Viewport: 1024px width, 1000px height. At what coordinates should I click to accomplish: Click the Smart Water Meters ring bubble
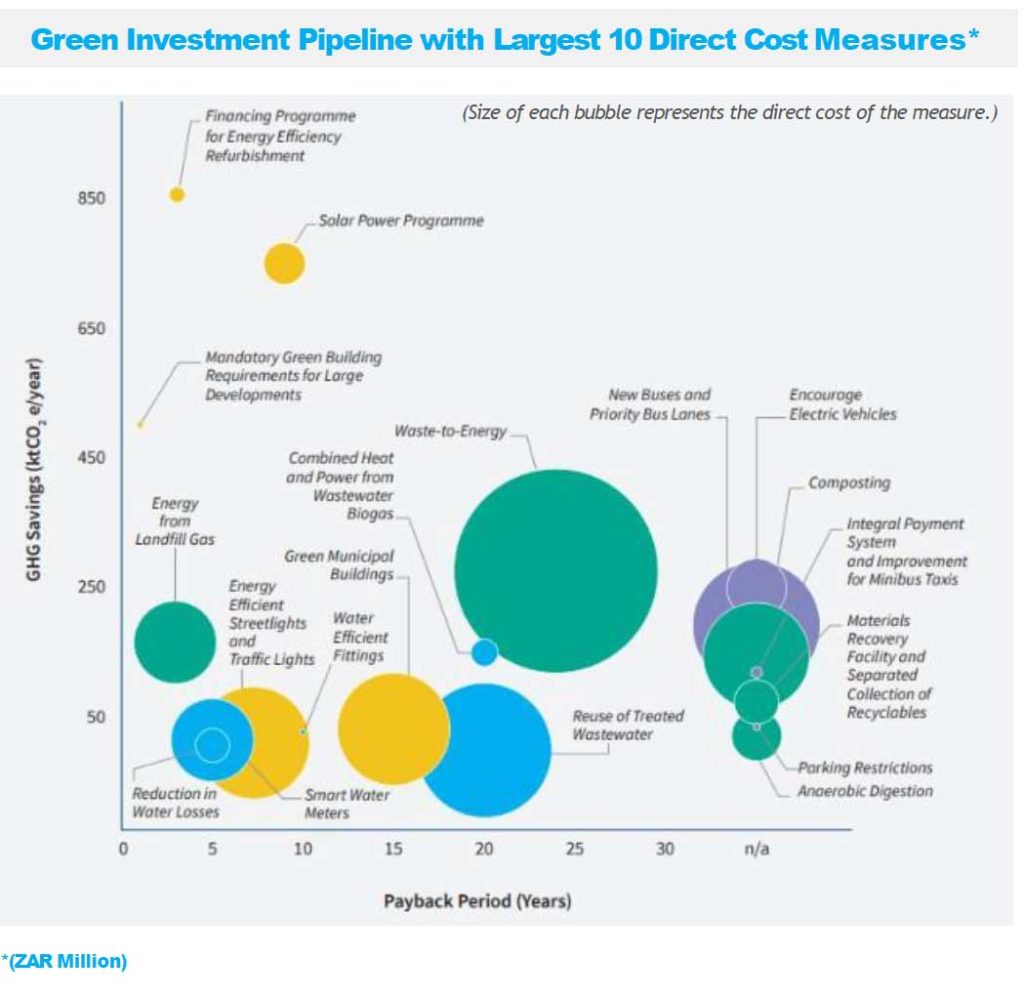pyautogui.click(x=212, y=744)
